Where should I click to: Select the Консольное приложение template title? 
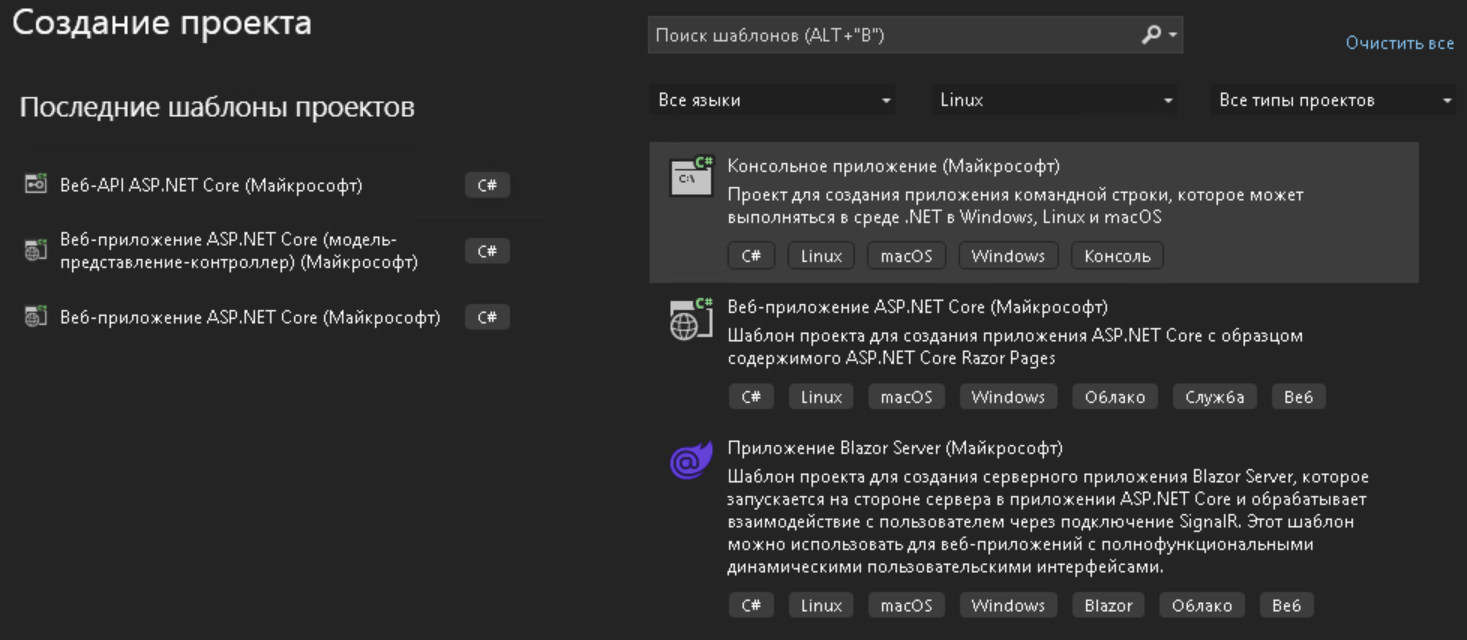pyautogui.click(x=893, y=166)
